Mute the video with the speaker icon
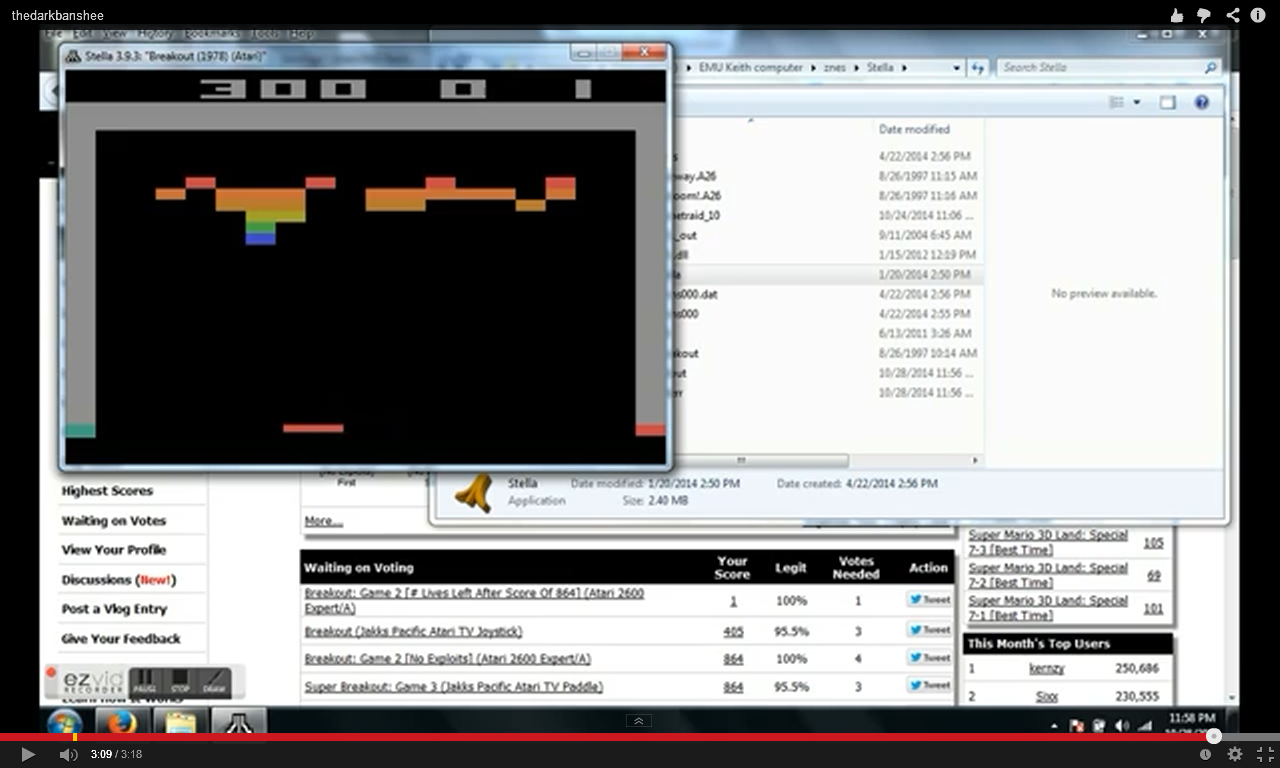Viewport: 1280px width, 768px height. coord(68,754)
